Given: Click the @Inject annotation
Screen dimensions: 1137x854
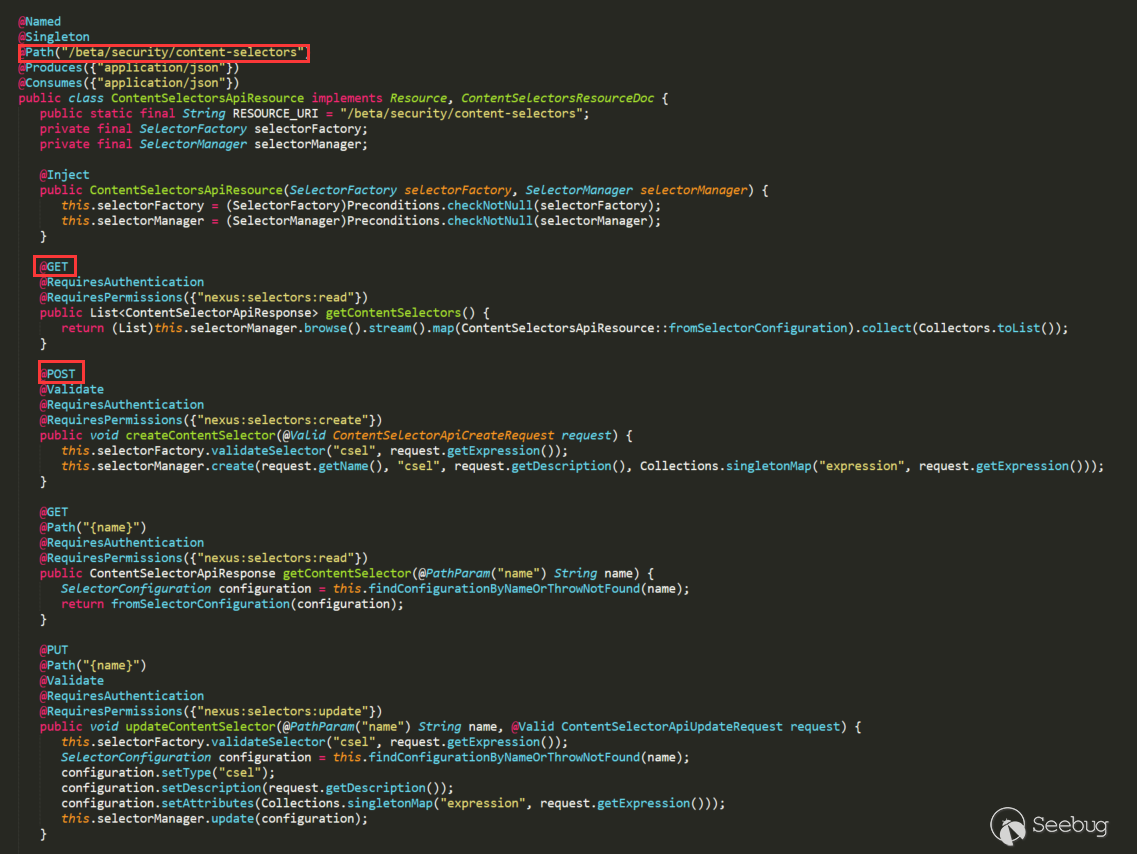Looking at the screenshot, I should (x=65, y=175).
